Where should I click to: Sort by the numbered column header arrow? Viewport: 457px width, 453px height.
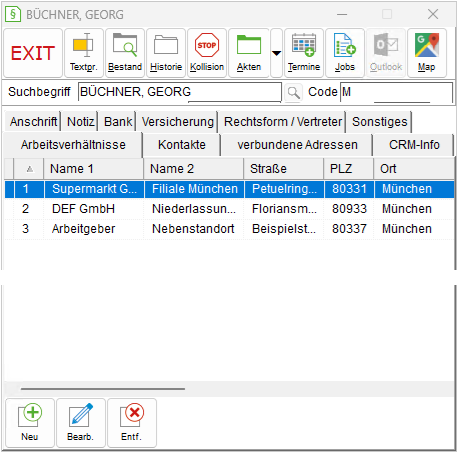coord(29,169)
